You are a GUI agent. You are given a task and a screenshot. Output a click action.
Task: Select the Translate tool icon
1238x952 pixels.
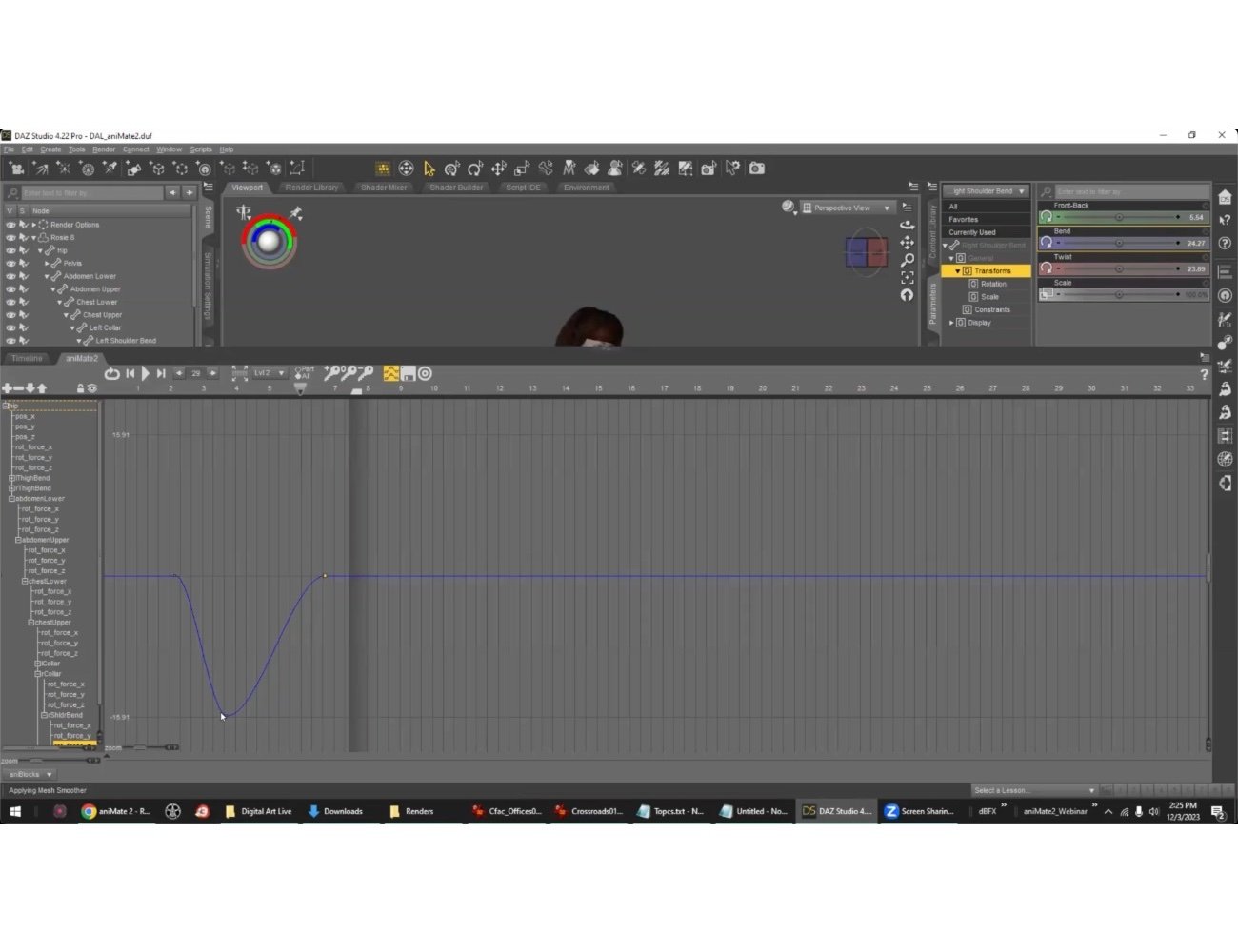pyautogui.click(x=498, y=169)
